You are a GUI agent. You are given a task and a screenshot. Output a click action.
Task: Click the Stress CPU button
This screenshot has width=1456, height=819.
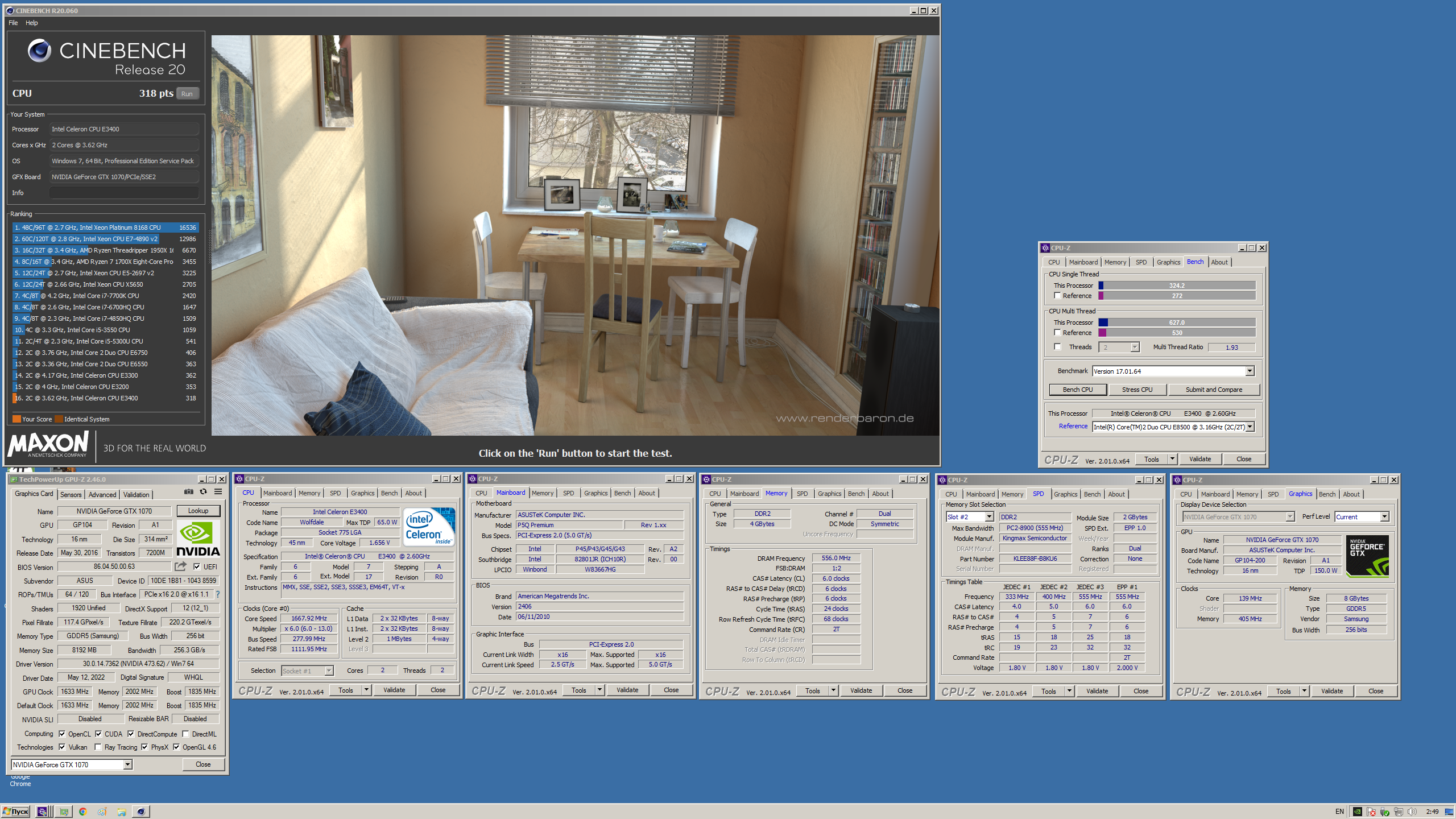point(1137,390)
